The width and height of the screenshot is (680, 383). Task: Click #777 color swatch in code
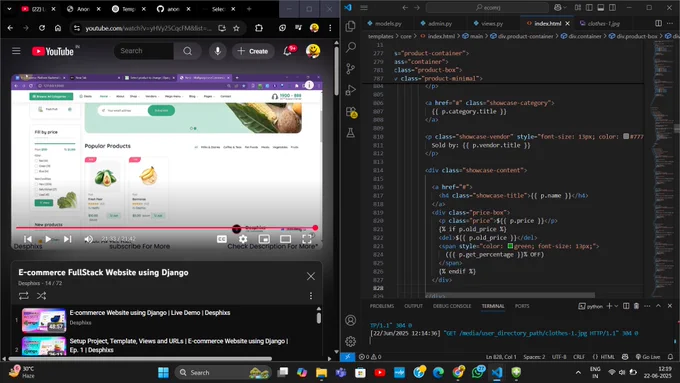click(626, 136)
